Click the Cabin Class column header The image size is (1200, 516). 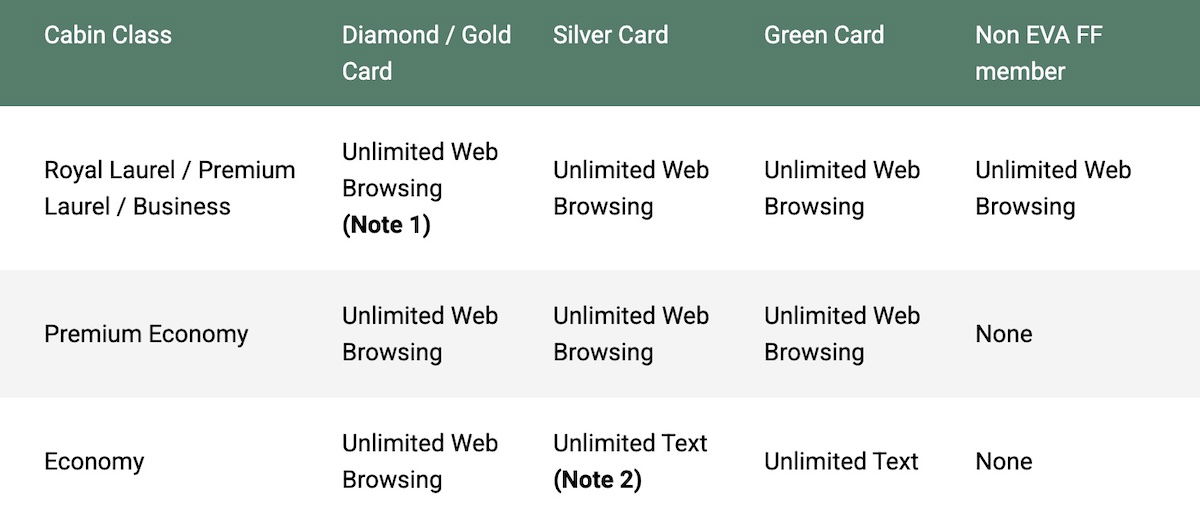[x=108, y=35]
